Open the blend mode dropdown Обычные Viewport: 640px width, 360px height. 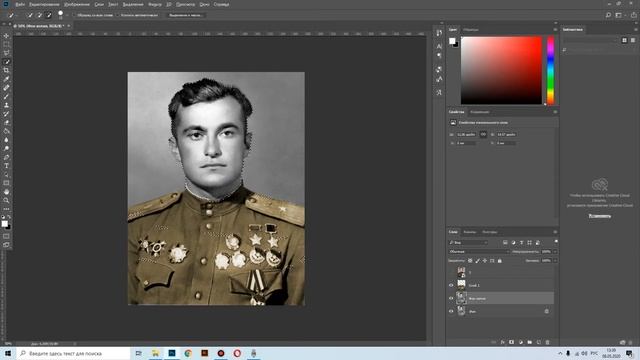click(479, 252)
